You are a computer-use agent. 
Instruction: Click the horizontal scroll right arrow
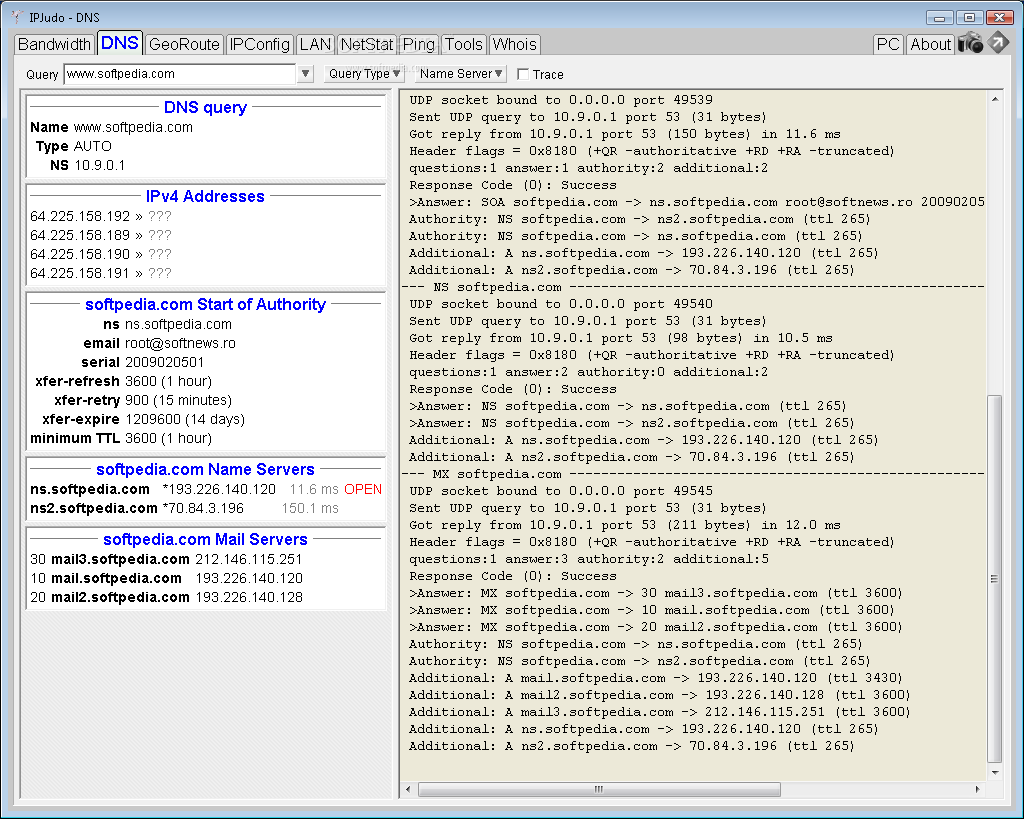(978, 790)
